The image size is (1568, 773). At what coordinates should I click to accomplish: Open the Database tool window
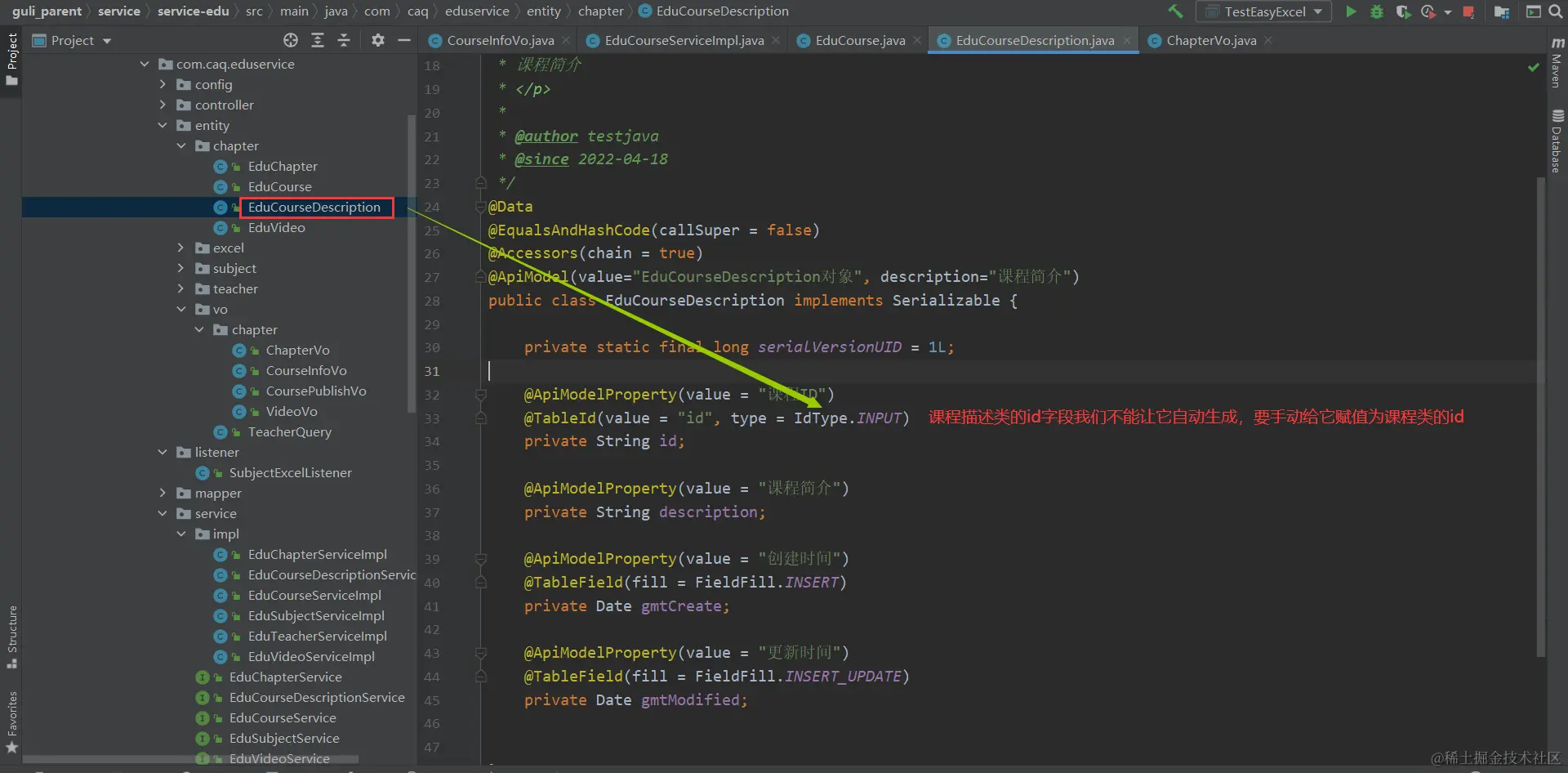1557,141
